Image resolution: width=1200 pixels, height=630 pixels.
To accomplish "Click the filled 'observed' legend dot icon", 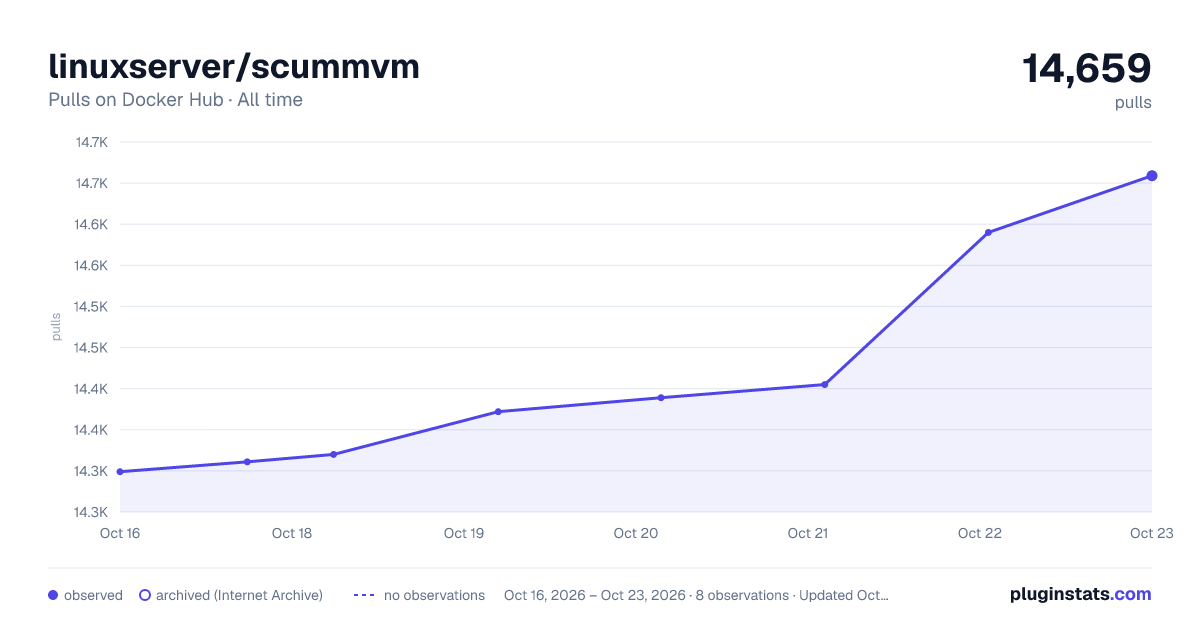I will point(54,595).
